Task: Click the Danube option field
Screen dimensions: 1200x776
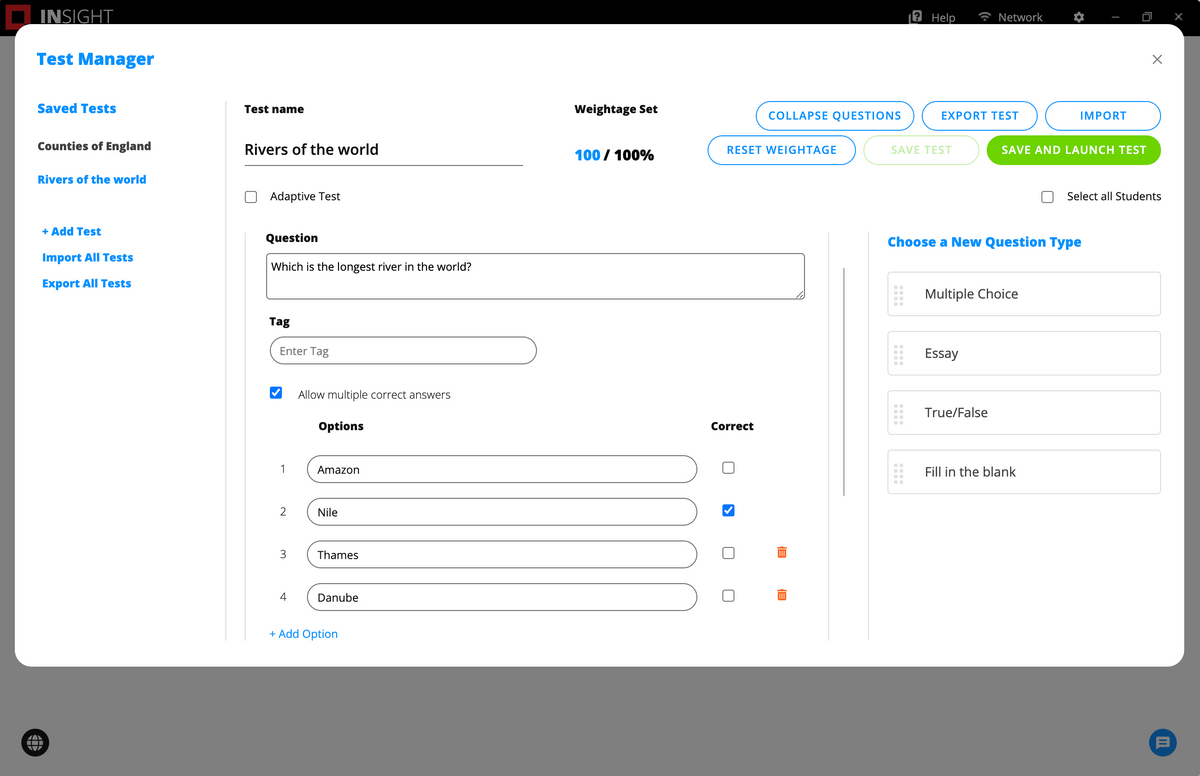Action: click(502, 597)
